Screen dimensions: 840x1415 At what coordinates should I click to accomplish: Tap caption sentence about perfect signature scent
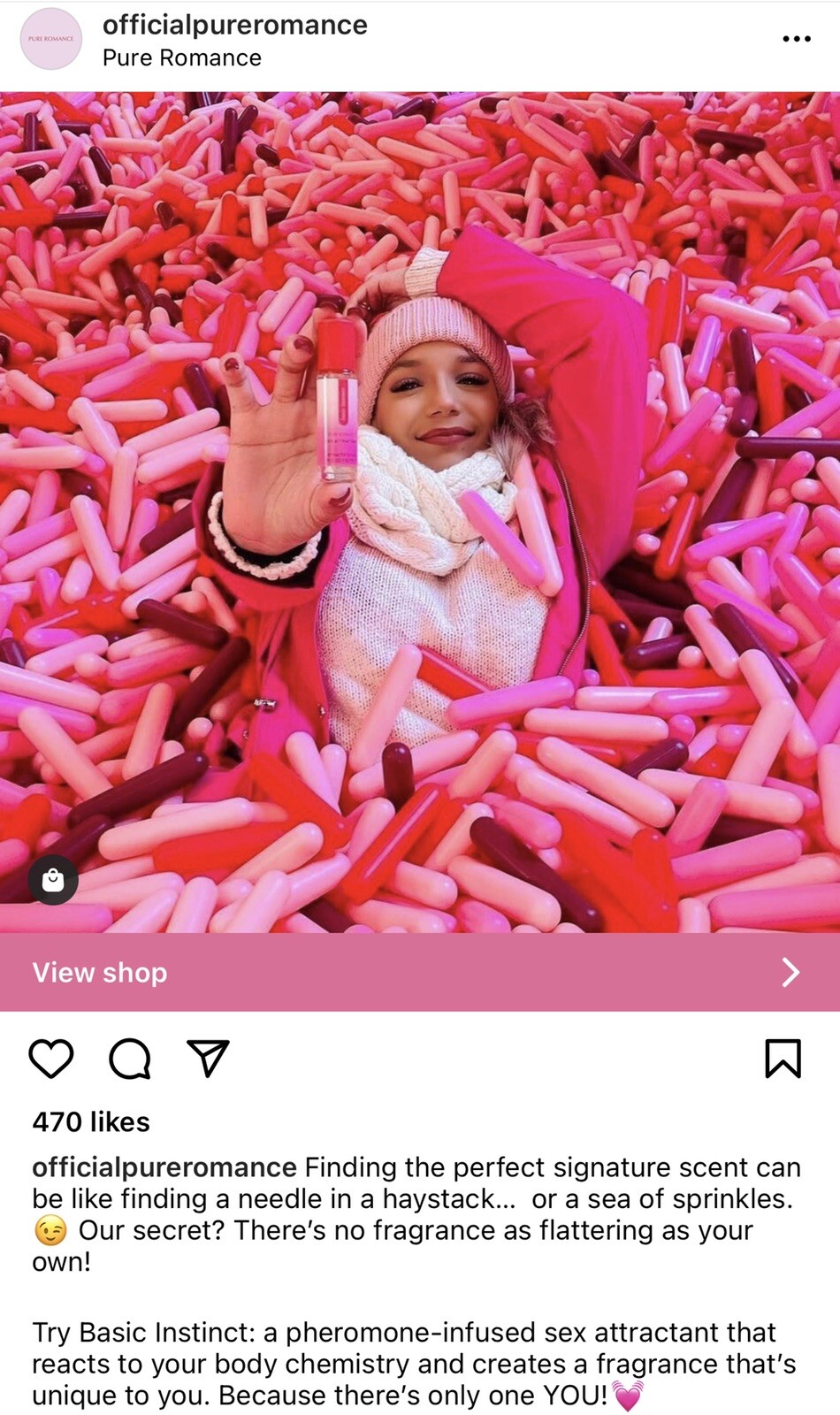(416, 1183)
